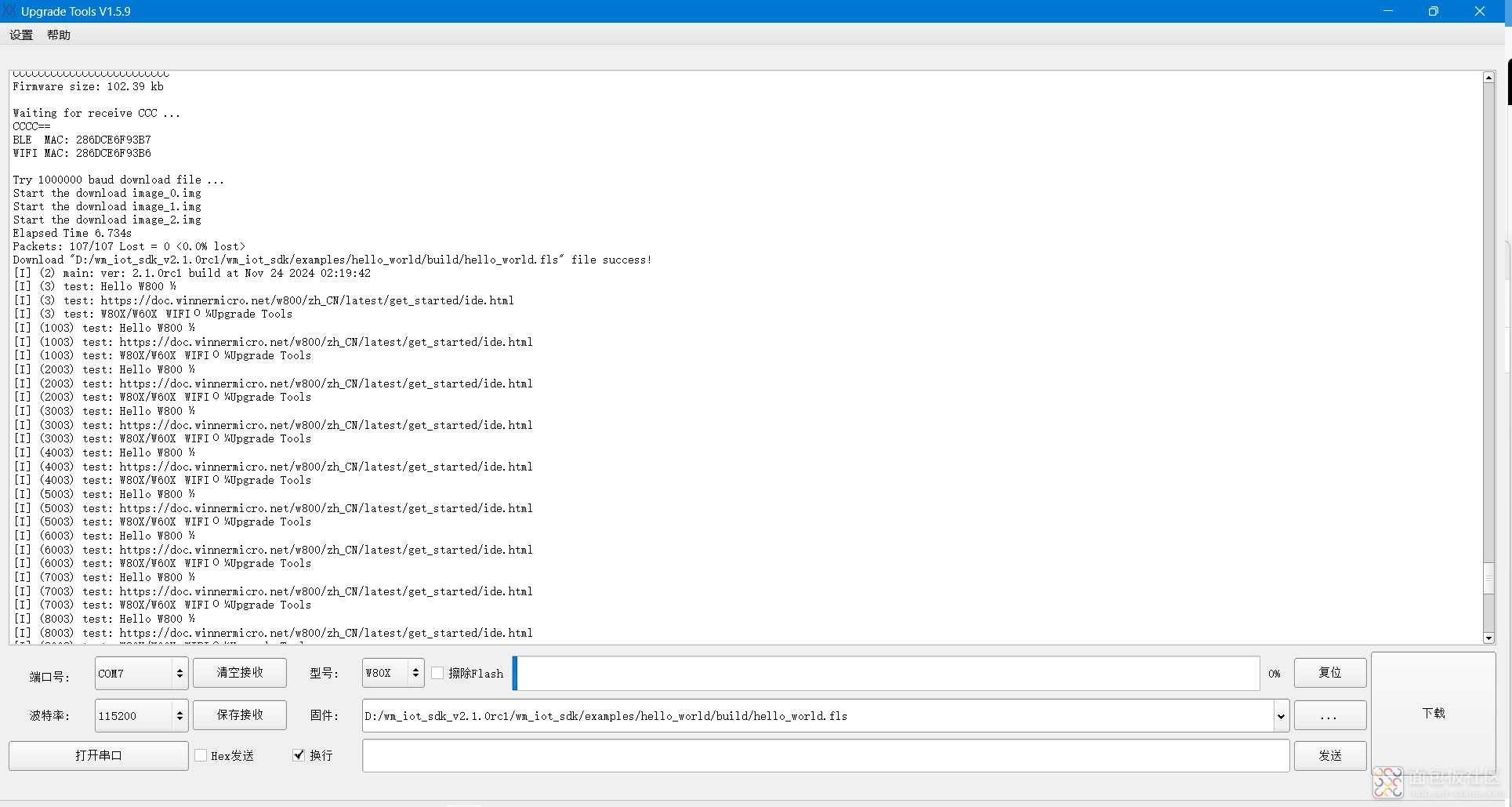Click the 'Firmware size: 102.39 kb' log line
Screen dimensions: 1512x807
click(88, 86)
